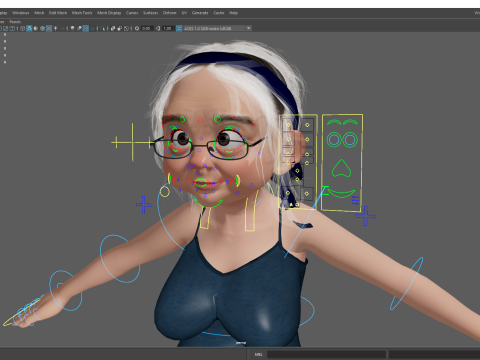This screenshot has width=480, height=360.
Task: Open the Generate menu
Action: point(200,13)
